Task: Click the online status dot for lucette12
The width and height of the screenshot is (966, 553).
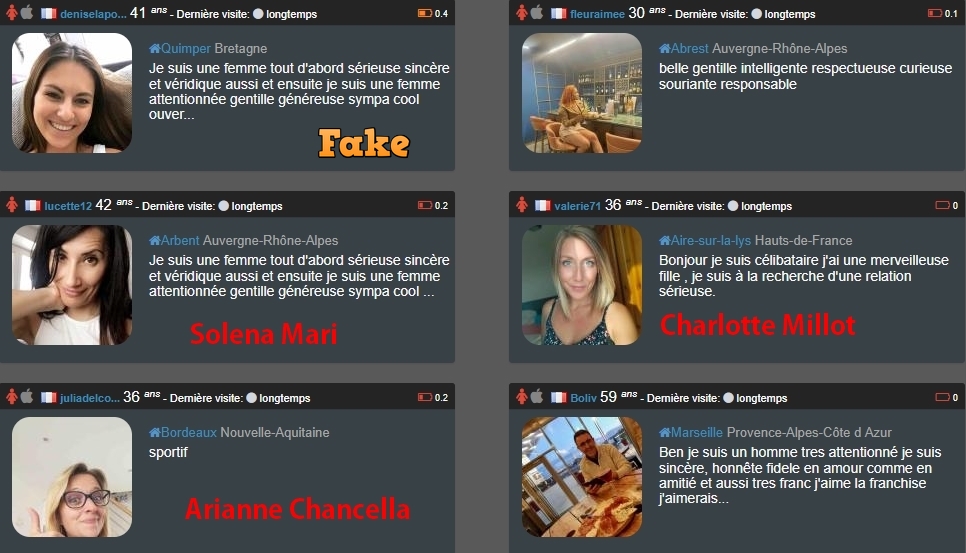Action: tap(224, 206)
